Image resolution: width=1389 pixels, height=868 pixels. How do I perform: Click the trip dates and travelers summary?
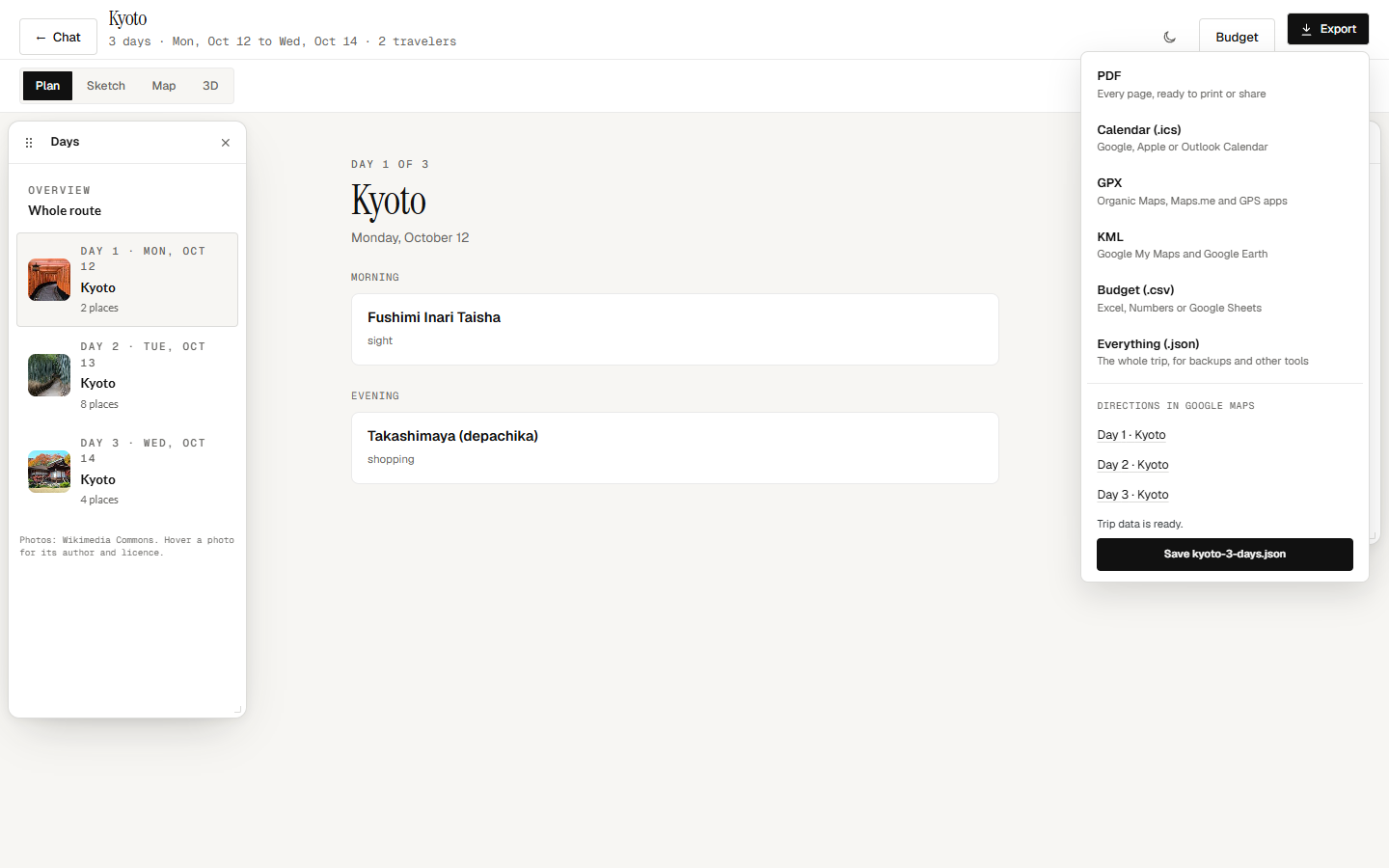(x=283, y=41)
